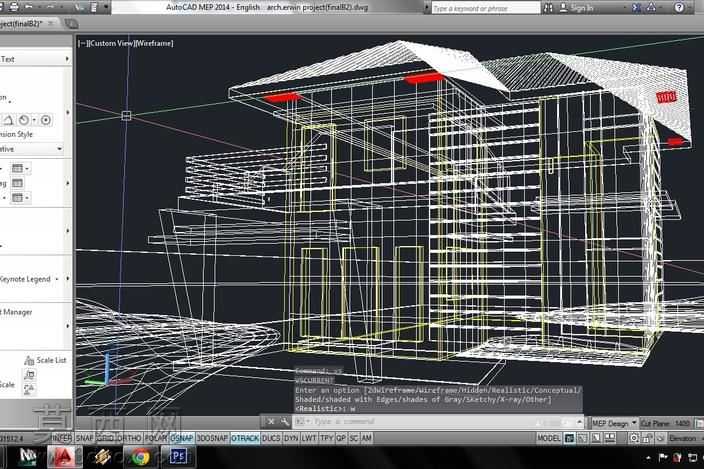
Task: Open the MEP Design workspace dropdown
Action: (614, 423)
